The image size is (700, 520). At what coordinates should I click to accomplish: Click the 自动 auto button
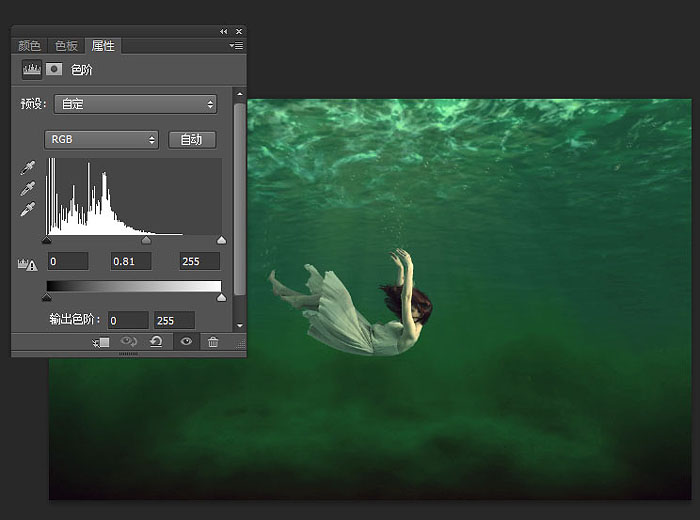point(192,140)
